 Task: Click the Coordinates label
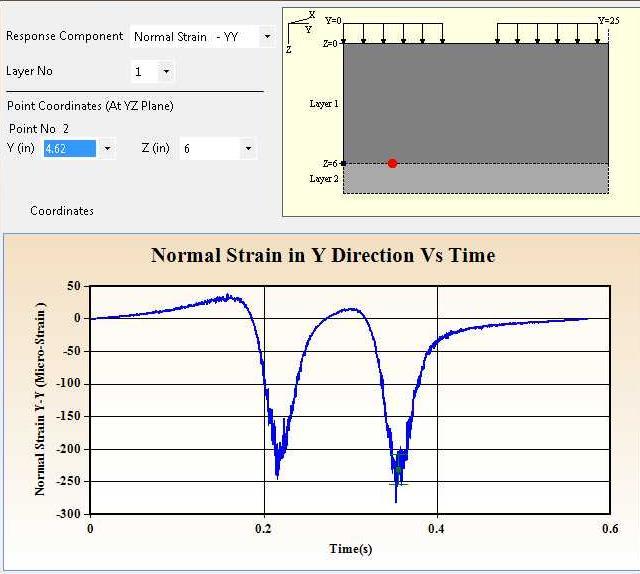pyautogui.click(x=62, y=211)
